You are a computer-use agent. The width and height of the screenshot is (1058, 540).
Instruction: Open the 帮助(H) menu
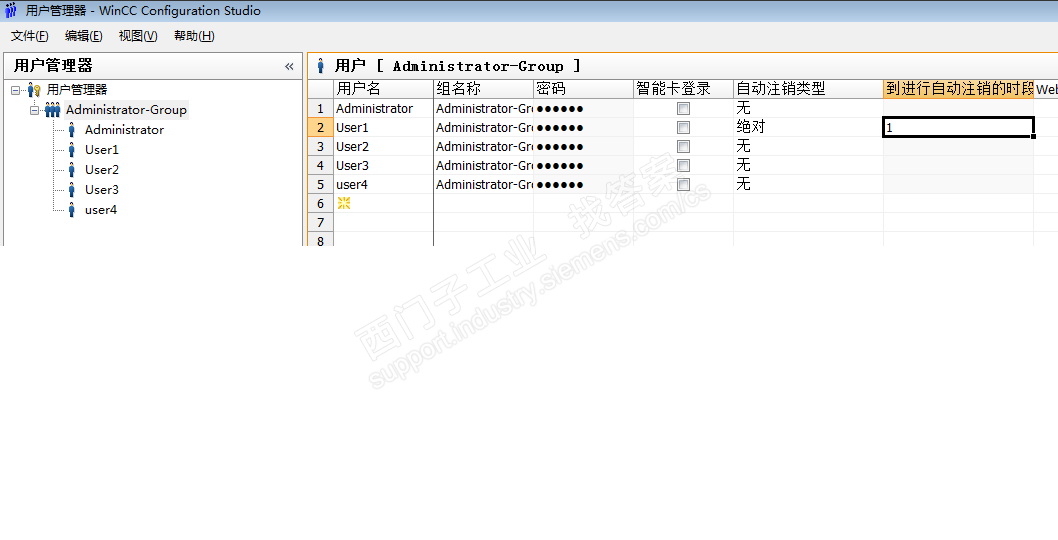pos(194,36)
